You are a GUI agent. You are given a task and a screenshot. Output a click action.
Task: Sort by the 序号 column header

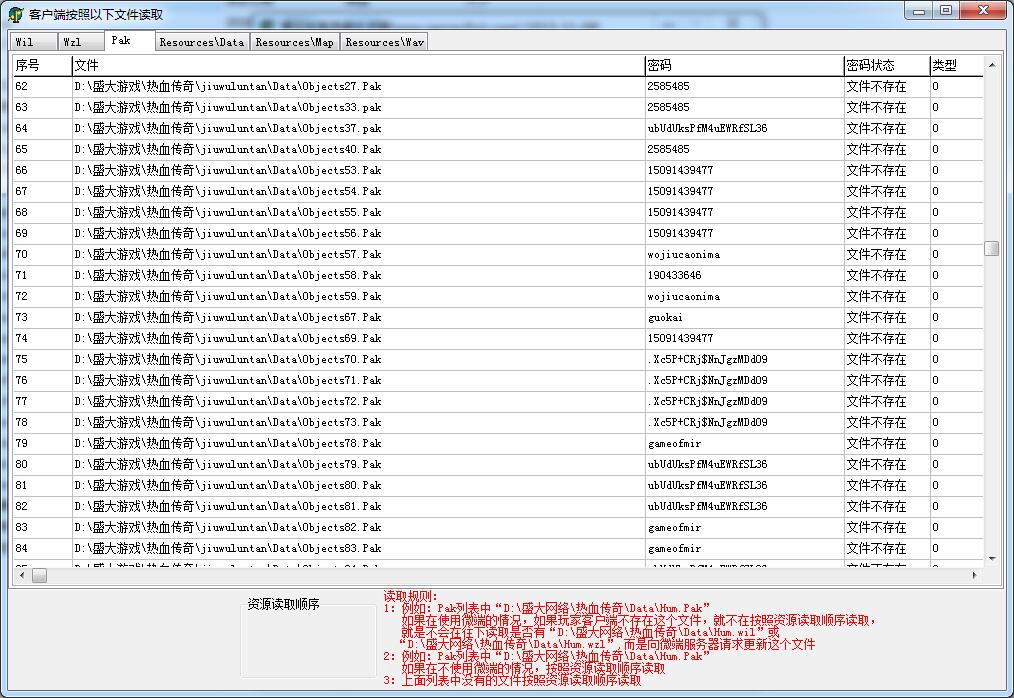pyautogui.click(x=42, y=65)
